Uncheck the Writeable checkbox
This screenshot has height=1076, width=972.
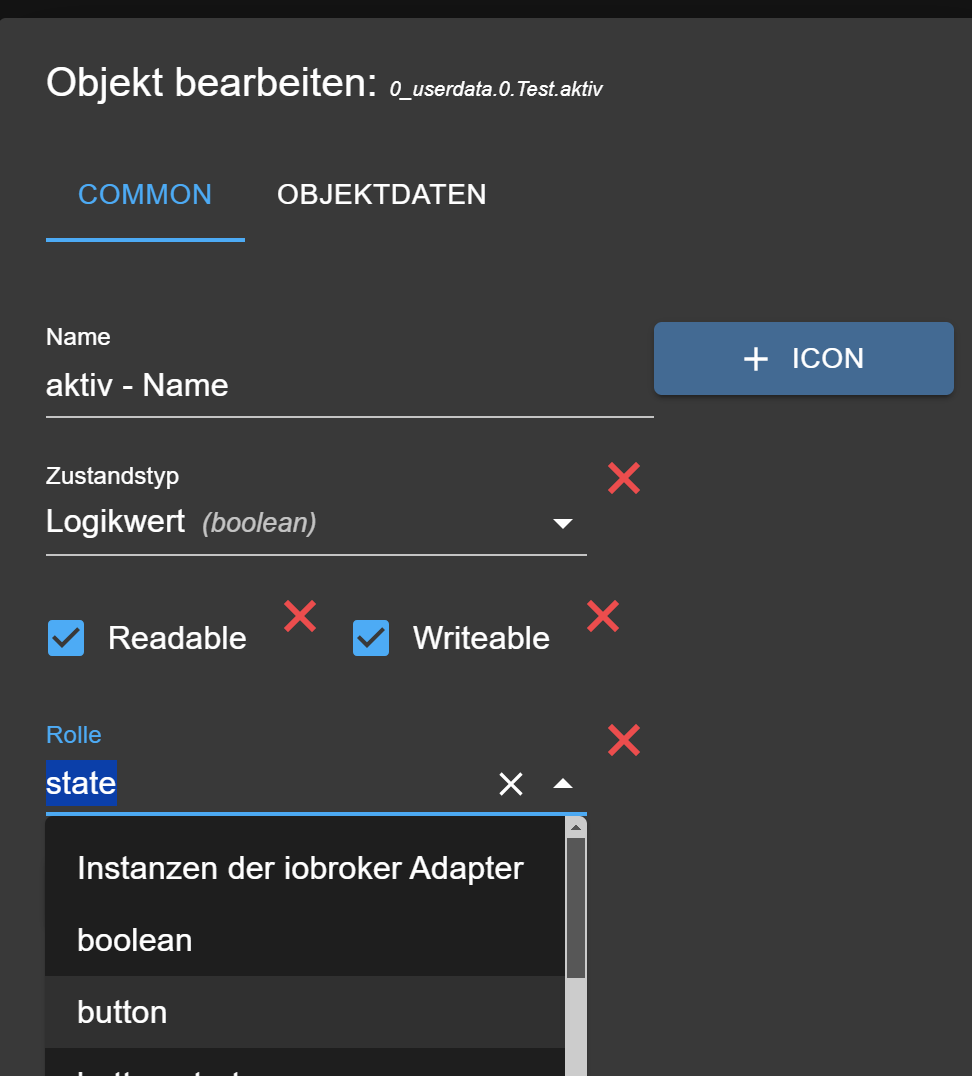(371, 638)
